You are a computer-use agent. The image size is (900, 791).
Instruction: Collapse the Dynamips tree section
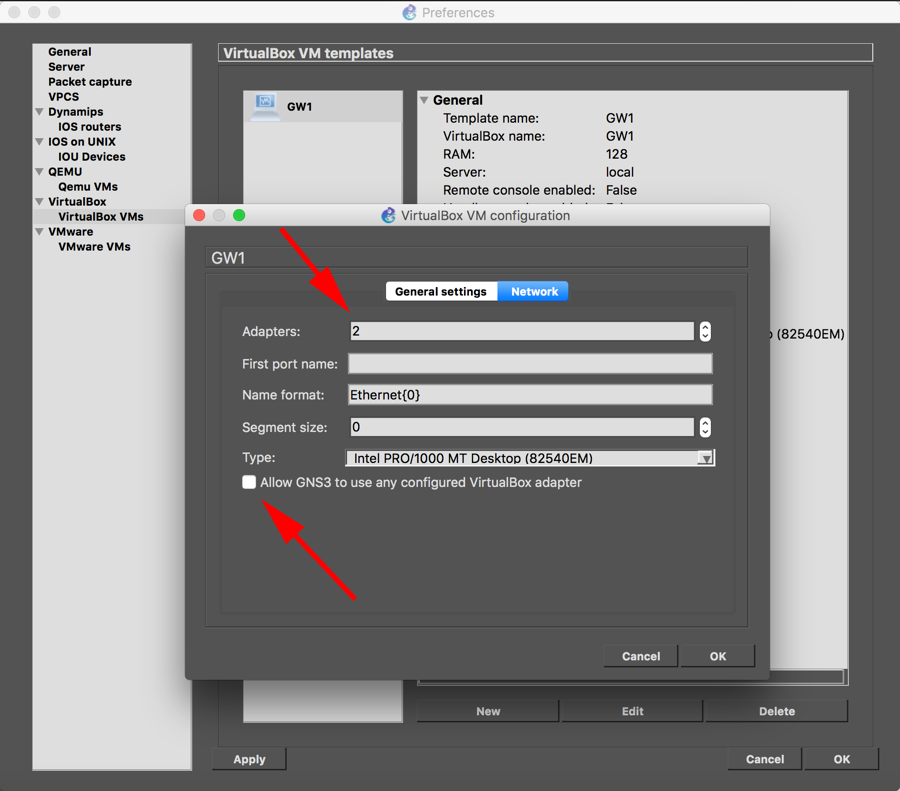click(40, 111)
